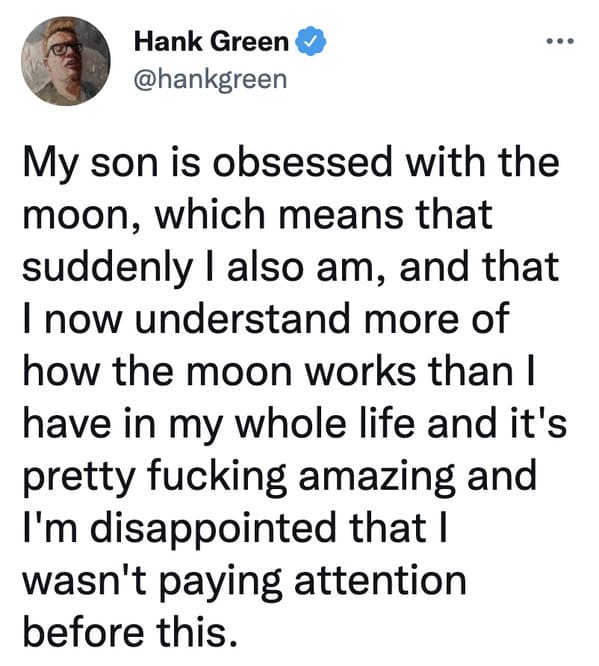
Task: Click the line "how the moon works than I"
Action: pyautogui.click(x=279, y=371)
